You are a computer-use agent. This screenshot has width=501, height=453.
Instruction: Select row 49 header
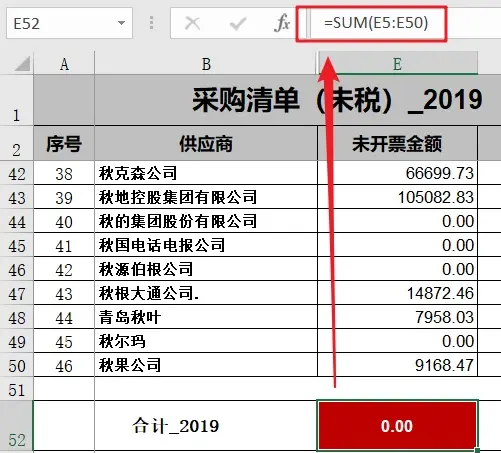tap(17, 341)
